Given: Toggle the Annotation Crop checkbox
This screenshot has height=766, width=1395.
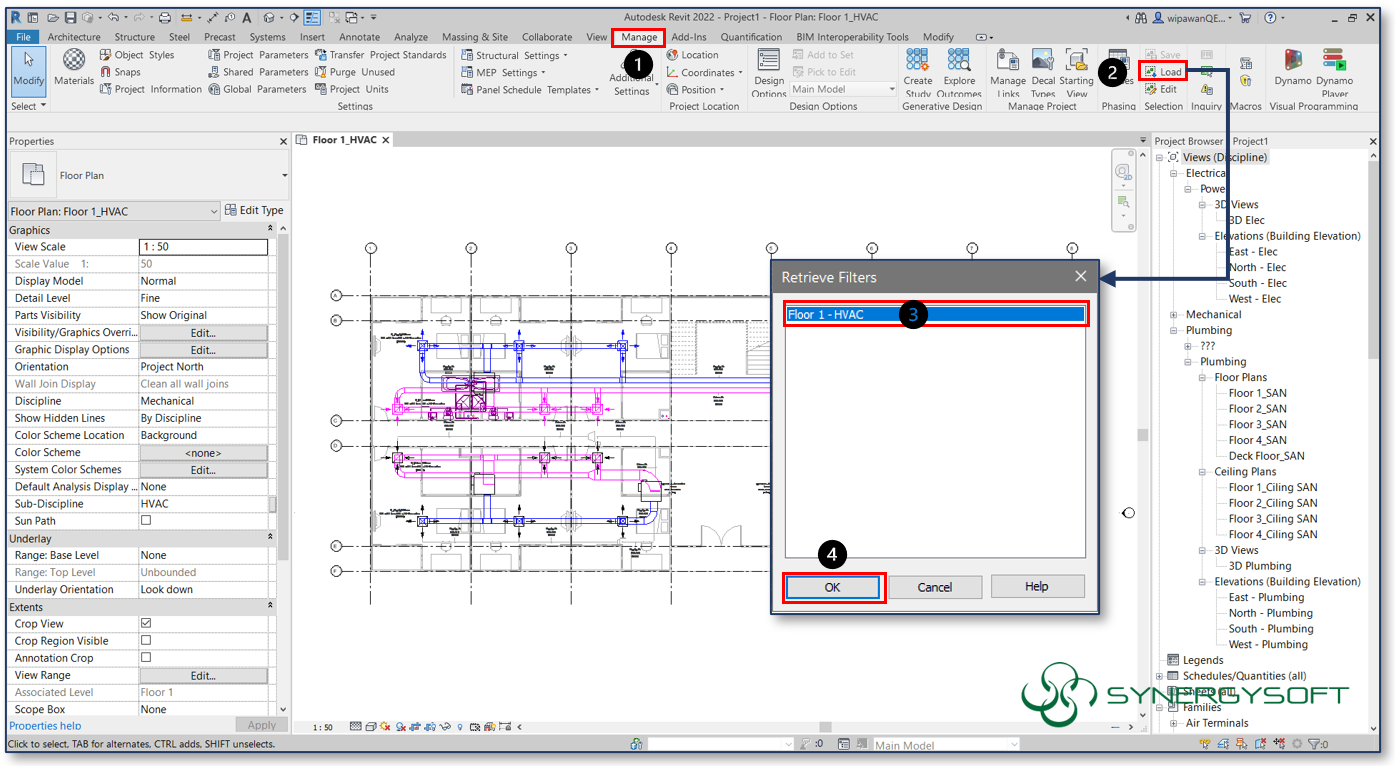Looking at the screenshot, I should [x=145, y=657].
